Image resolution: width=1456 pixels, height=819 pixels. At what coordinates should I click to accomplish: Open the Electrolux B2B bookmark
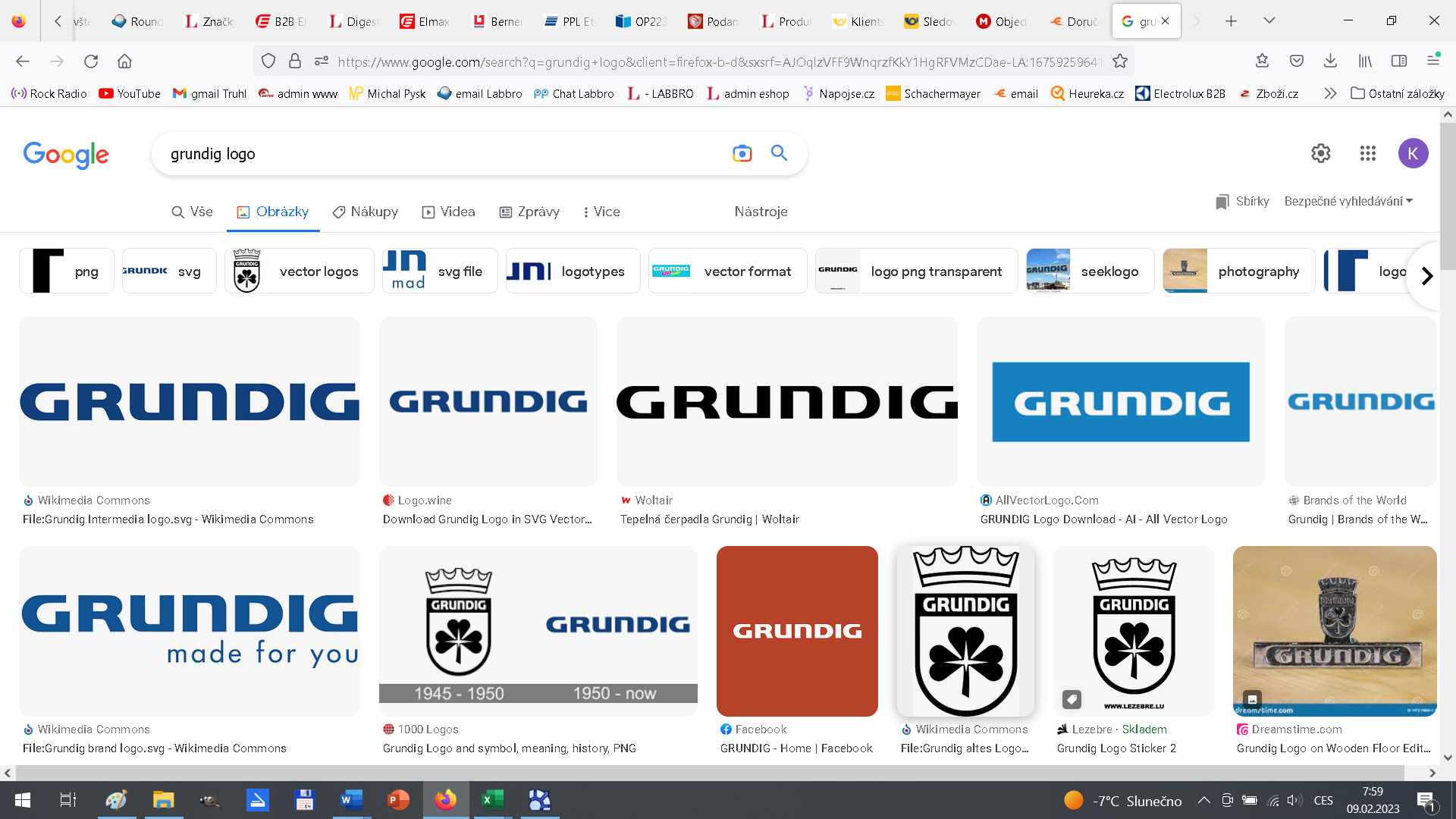click(1180, 93)
